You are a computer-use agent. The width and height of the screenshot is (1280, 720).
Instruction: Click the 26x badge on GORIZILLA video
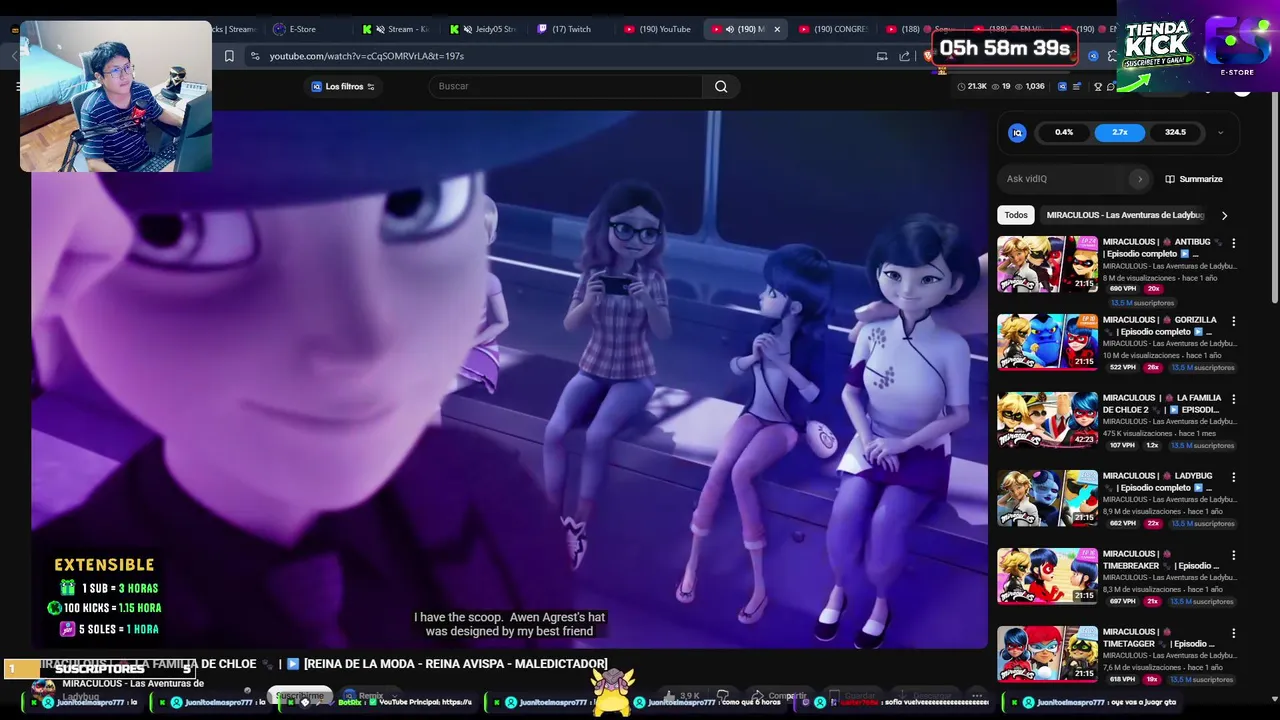1153,367
